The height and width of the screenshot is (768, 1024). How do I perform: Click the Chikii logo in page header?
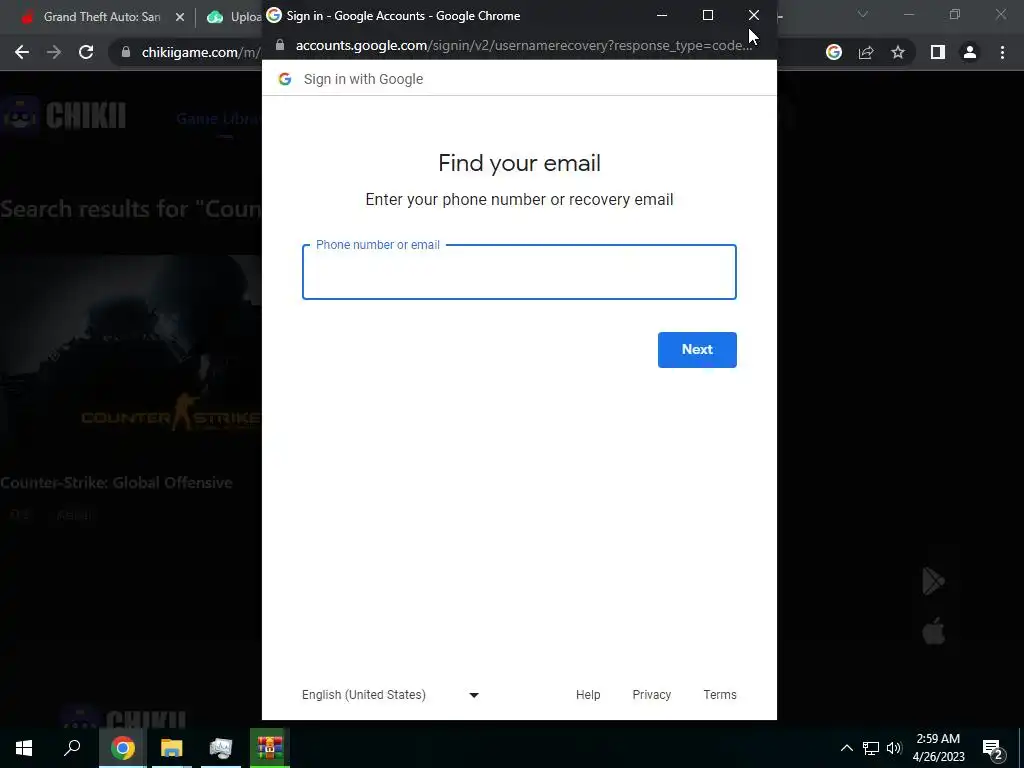coord(64,116)
